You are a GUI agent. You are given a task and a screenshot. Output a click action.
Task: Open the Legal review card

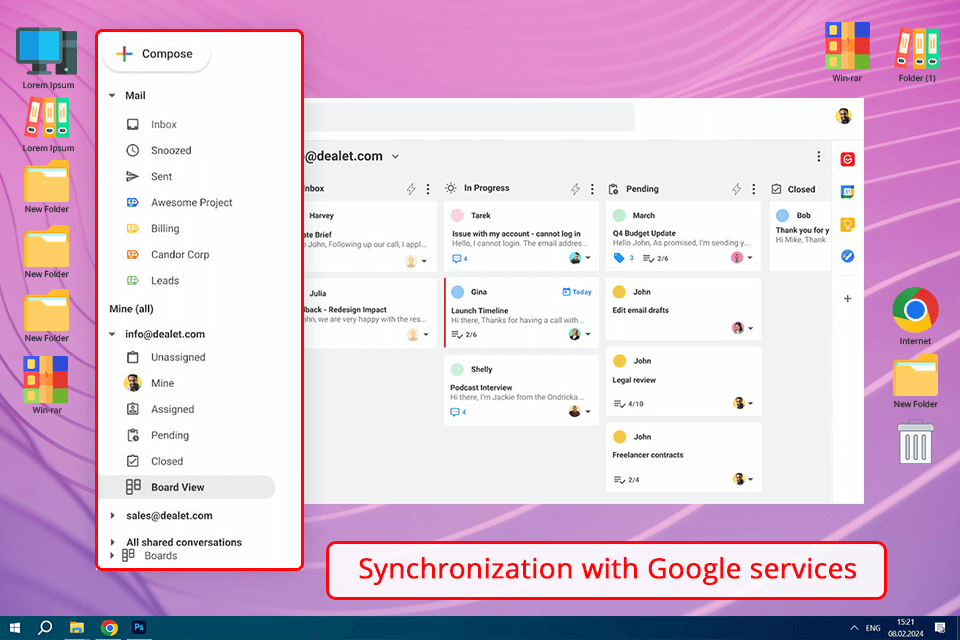tap(683, 381)
